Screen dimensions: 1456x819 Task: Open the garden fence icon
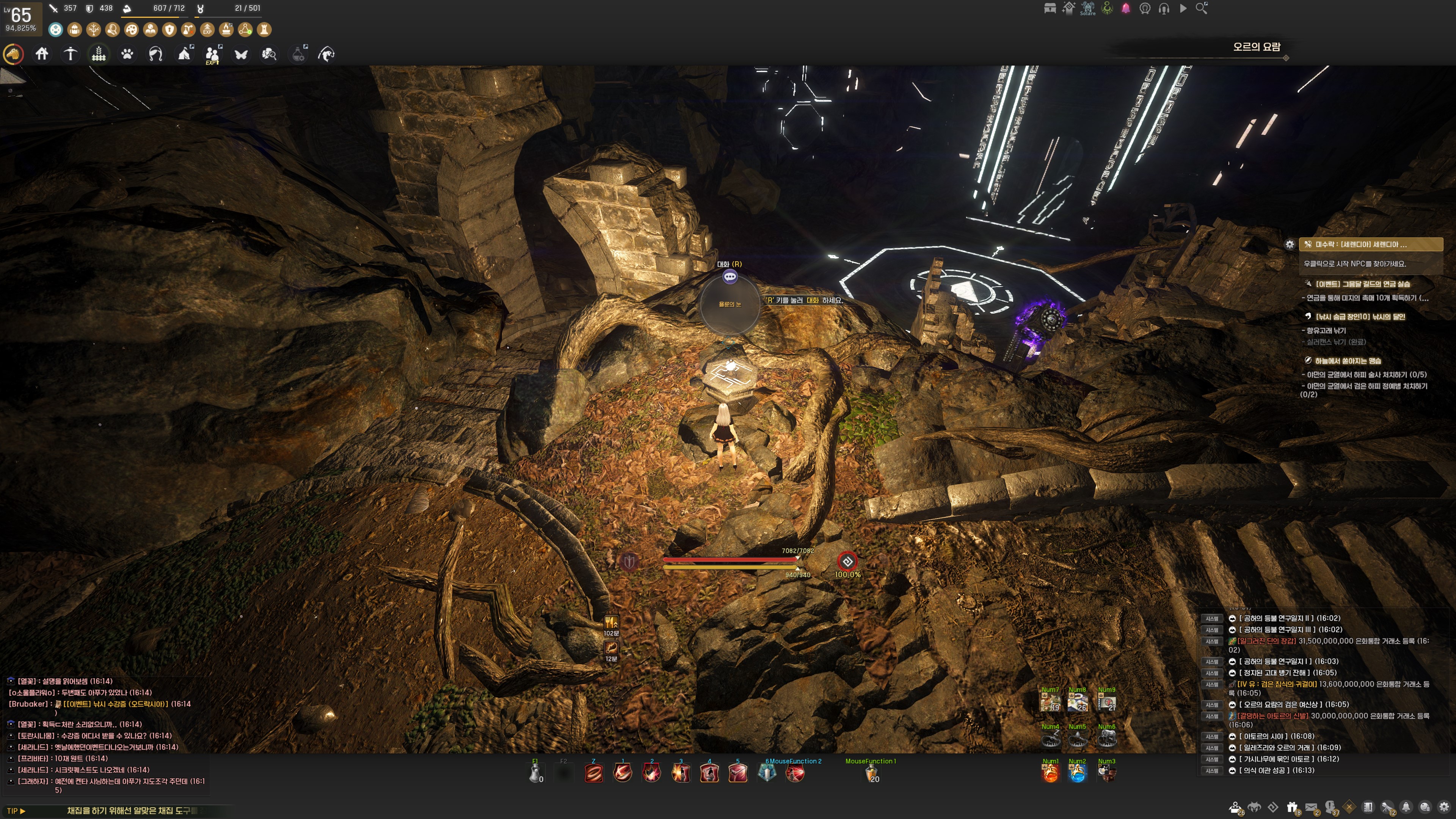tap(99, 54)
